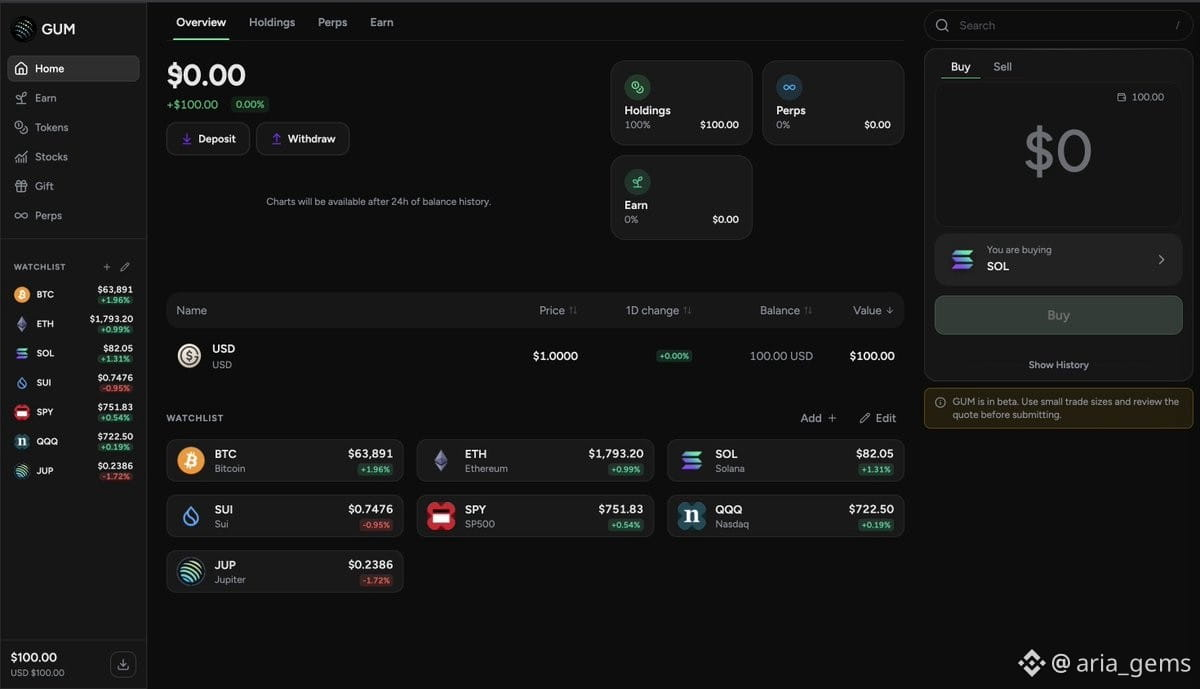Viewport: 1200px width, 689px height.
Task: Select BTC in the sidebar watchlist
Action: pos(73,295)
